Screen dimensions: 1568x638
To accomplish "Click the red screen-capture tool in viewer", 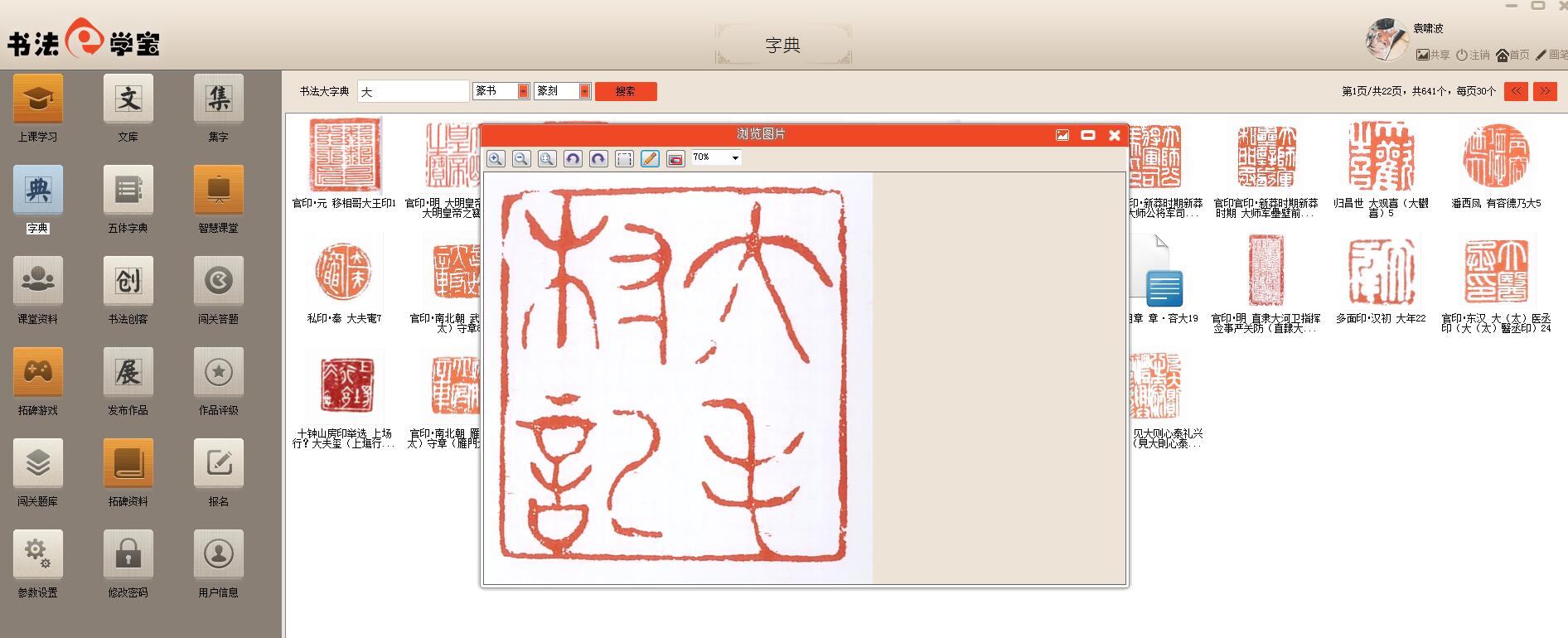I will 675,159.
